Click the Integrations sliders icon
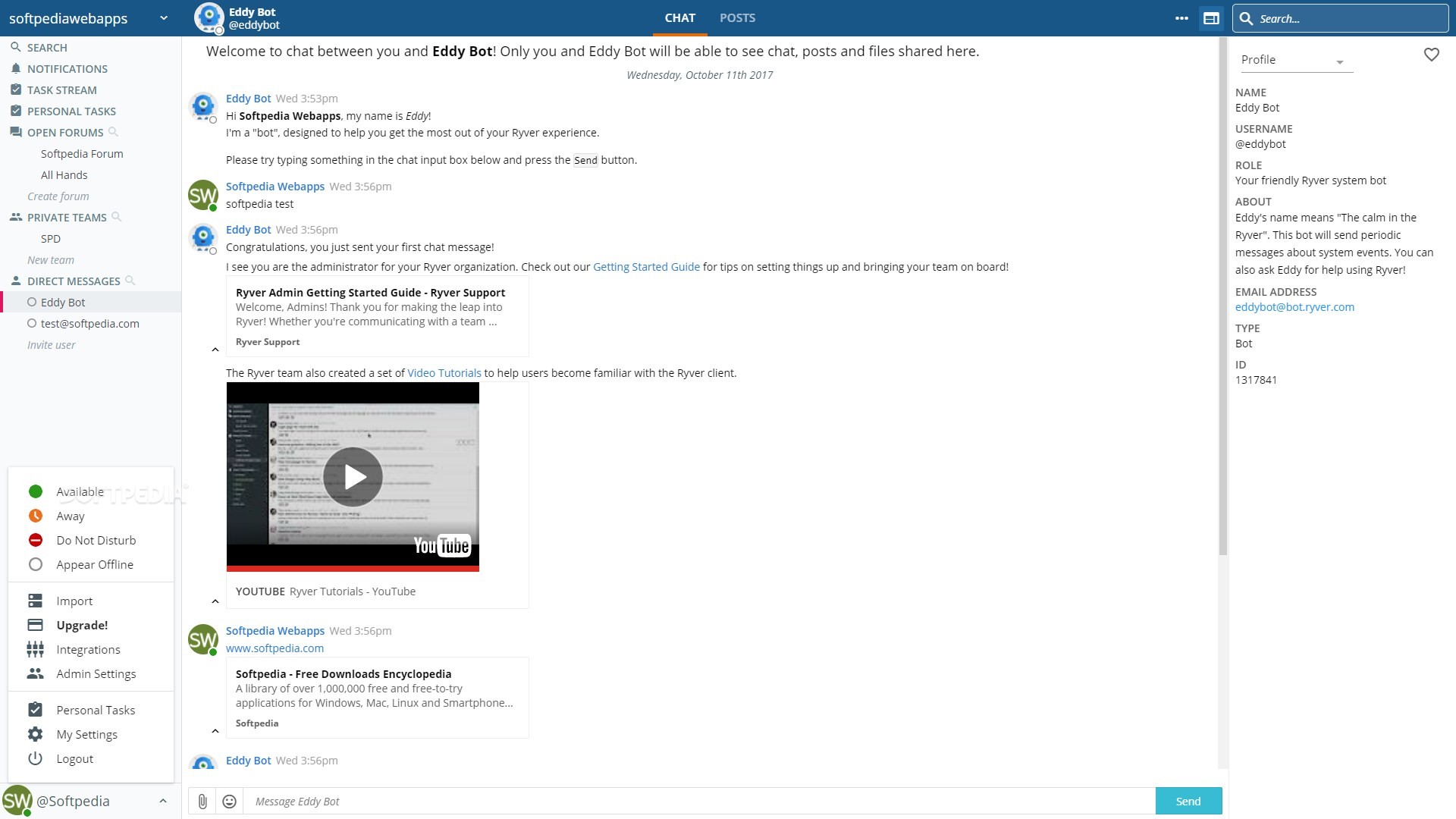Screen dimensions: 1456x819 (x=35, y=649)
